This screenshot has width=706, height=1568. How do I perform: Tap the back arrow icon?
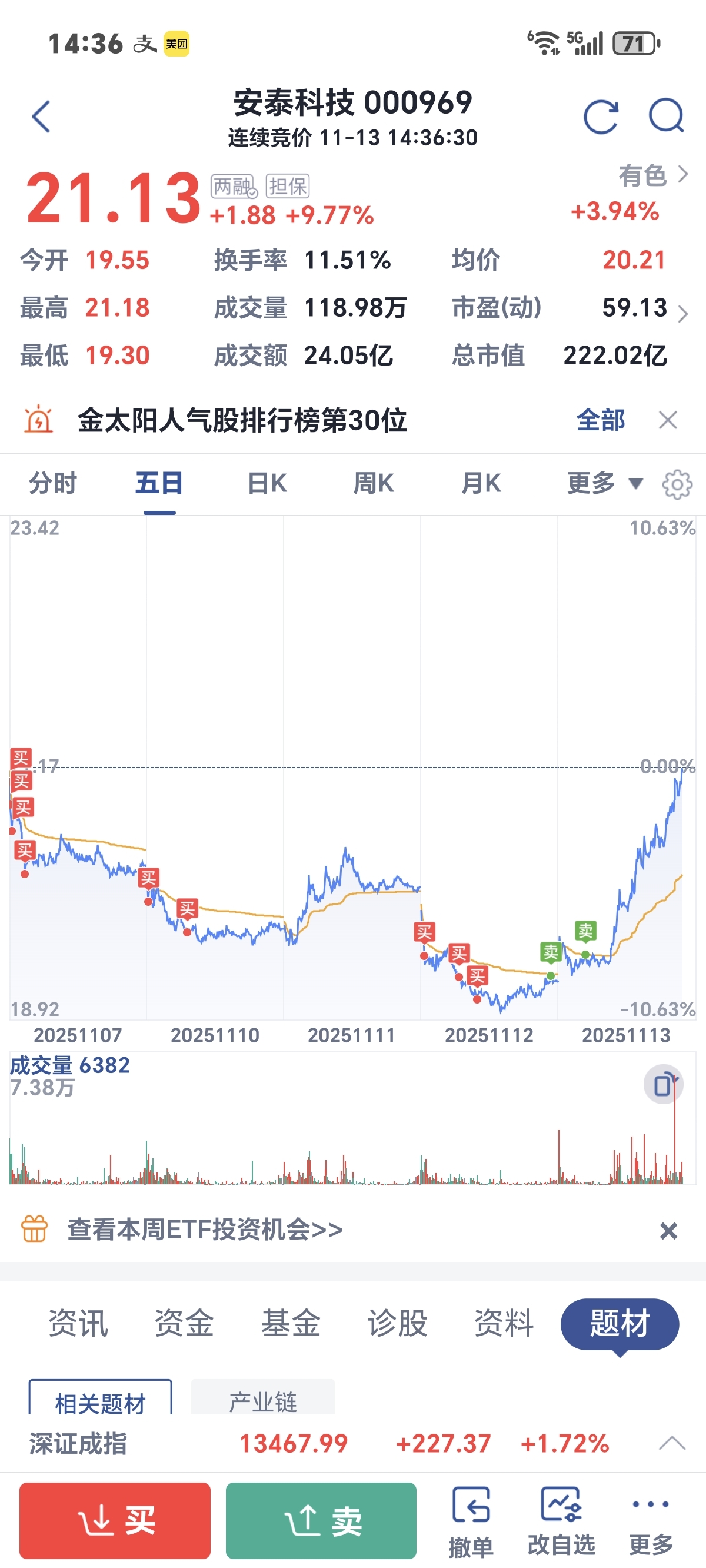pos(41,117)
